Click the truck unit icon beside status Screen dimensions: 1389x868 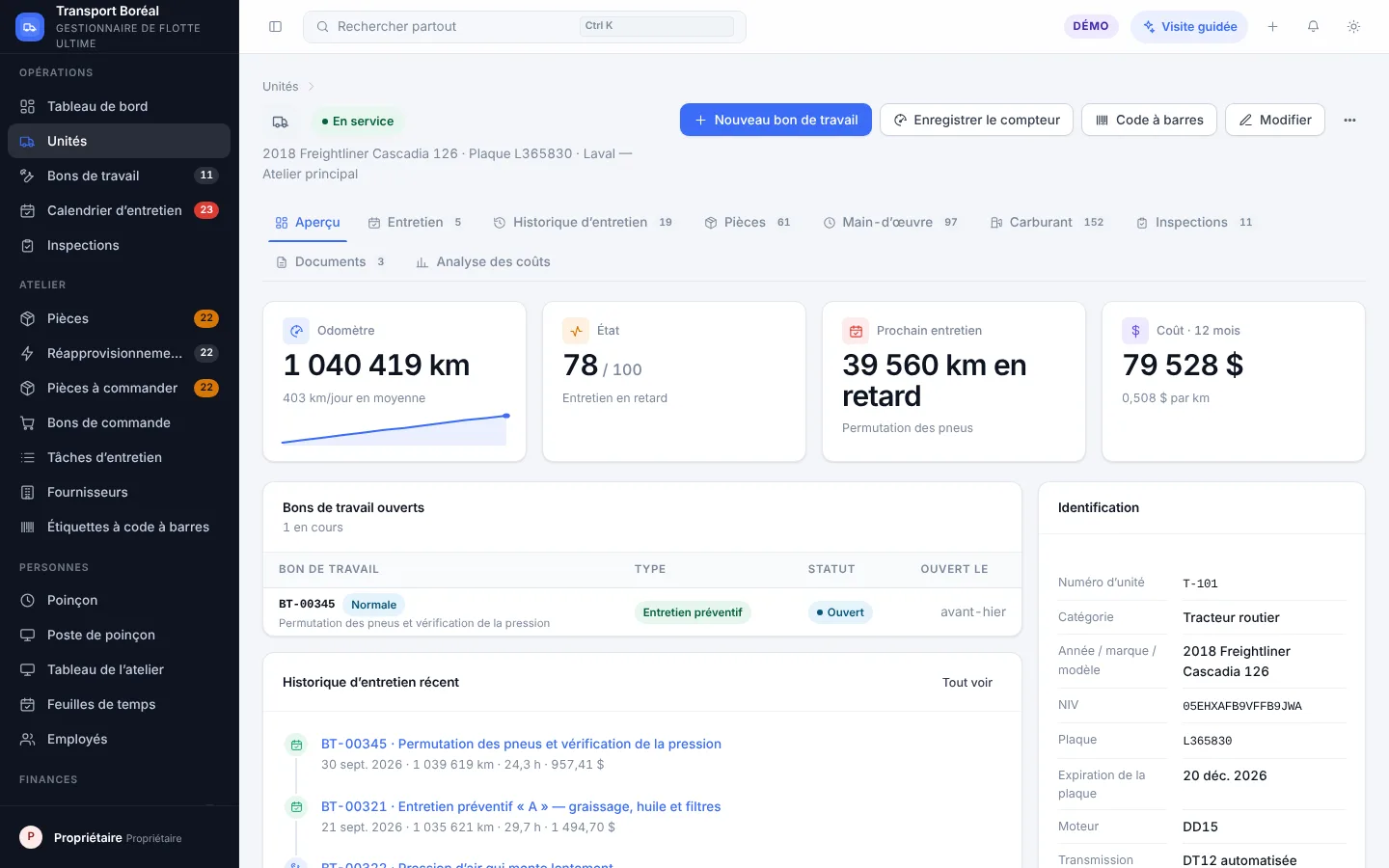pyautogui.click(x=280, y=122)
